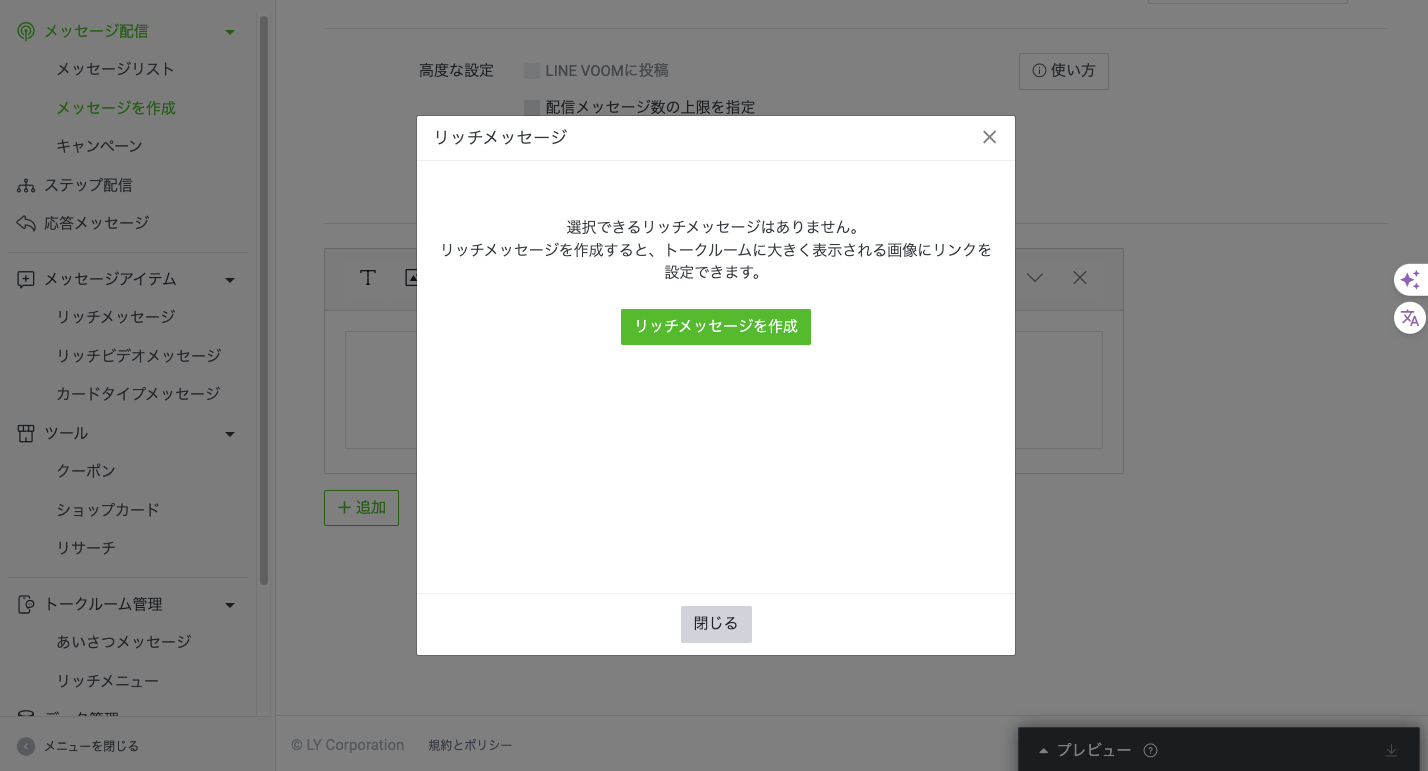Click the help question mark beside プレビュー
The height and width of the screenshot is (771, 1428).
(x=1150, y=751)
